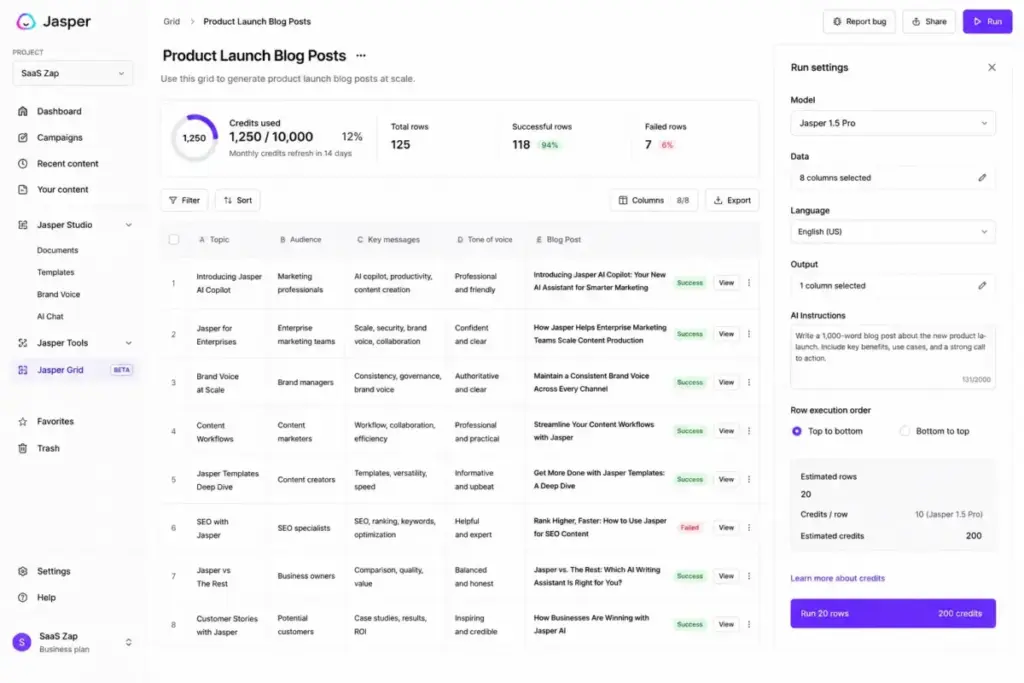This screenshot has width=1024, height=683.
Task: Open the Documents menu item
Action: pos(57,250)
